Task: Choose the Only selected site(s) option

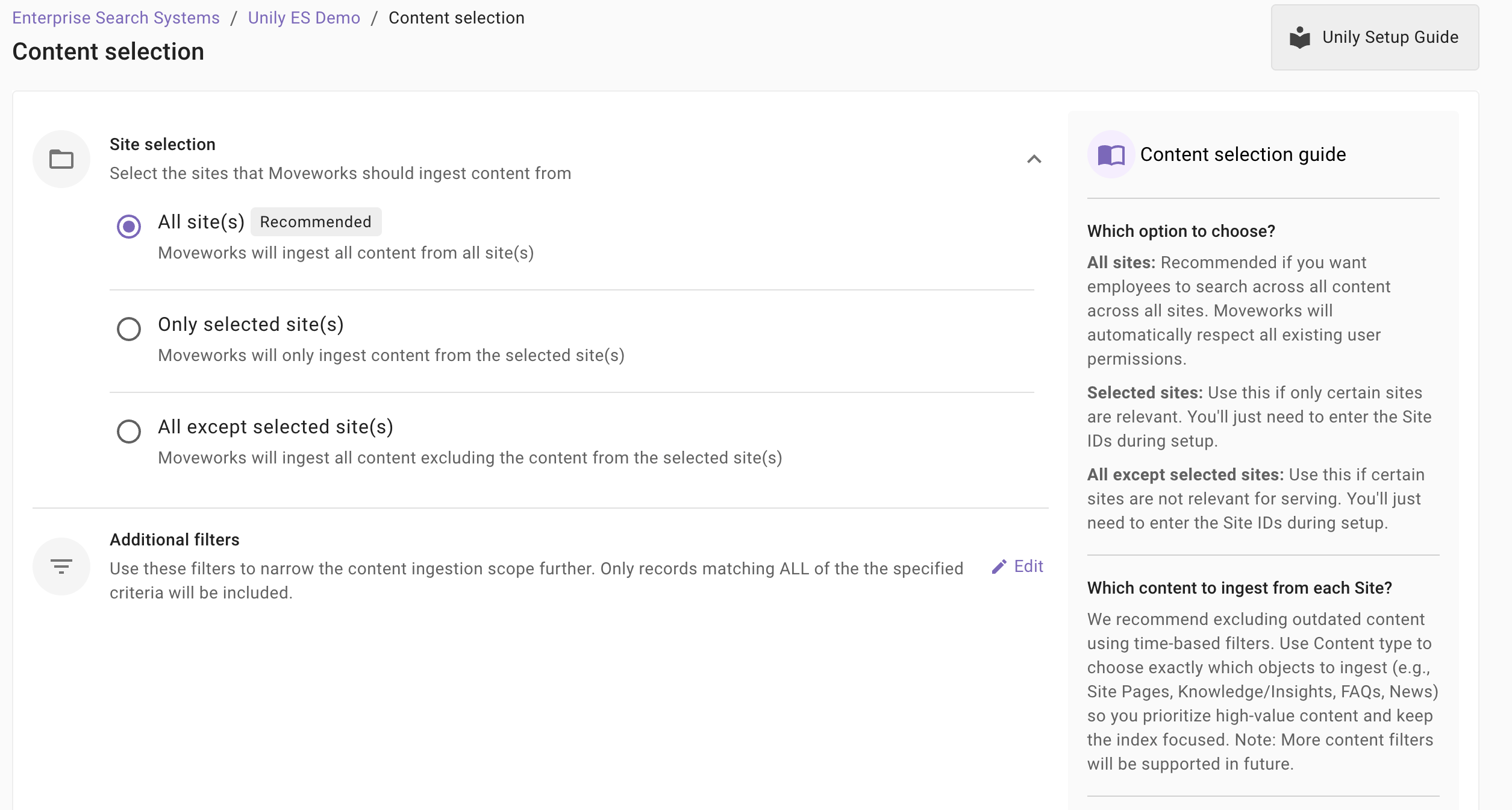Action: click(x=129, y=329)
